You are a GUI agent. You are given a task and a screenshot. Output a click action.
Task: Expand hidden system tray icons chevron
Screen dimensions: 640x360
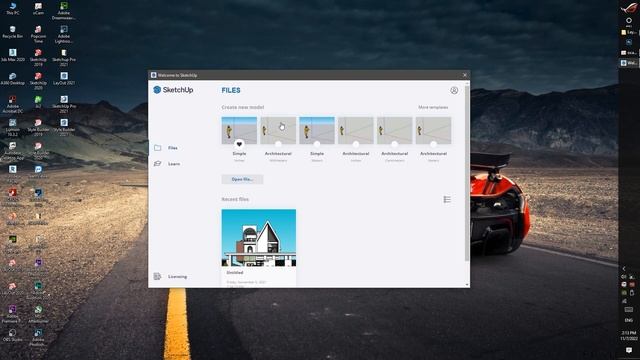pos(624,268)
